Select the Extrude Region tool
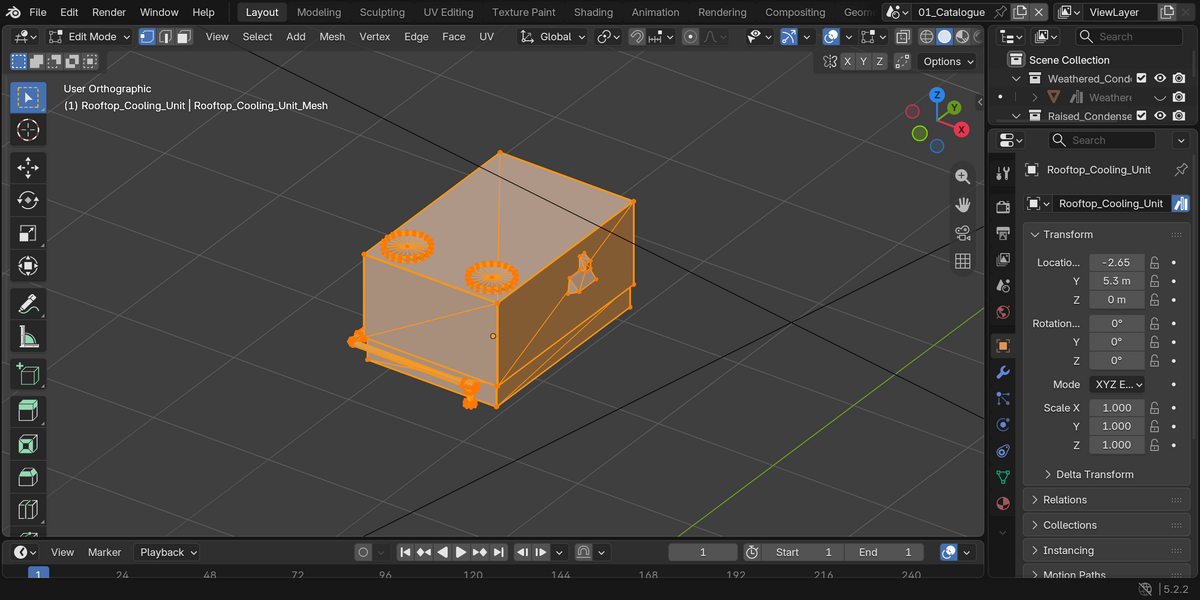 tap(28, 411)
